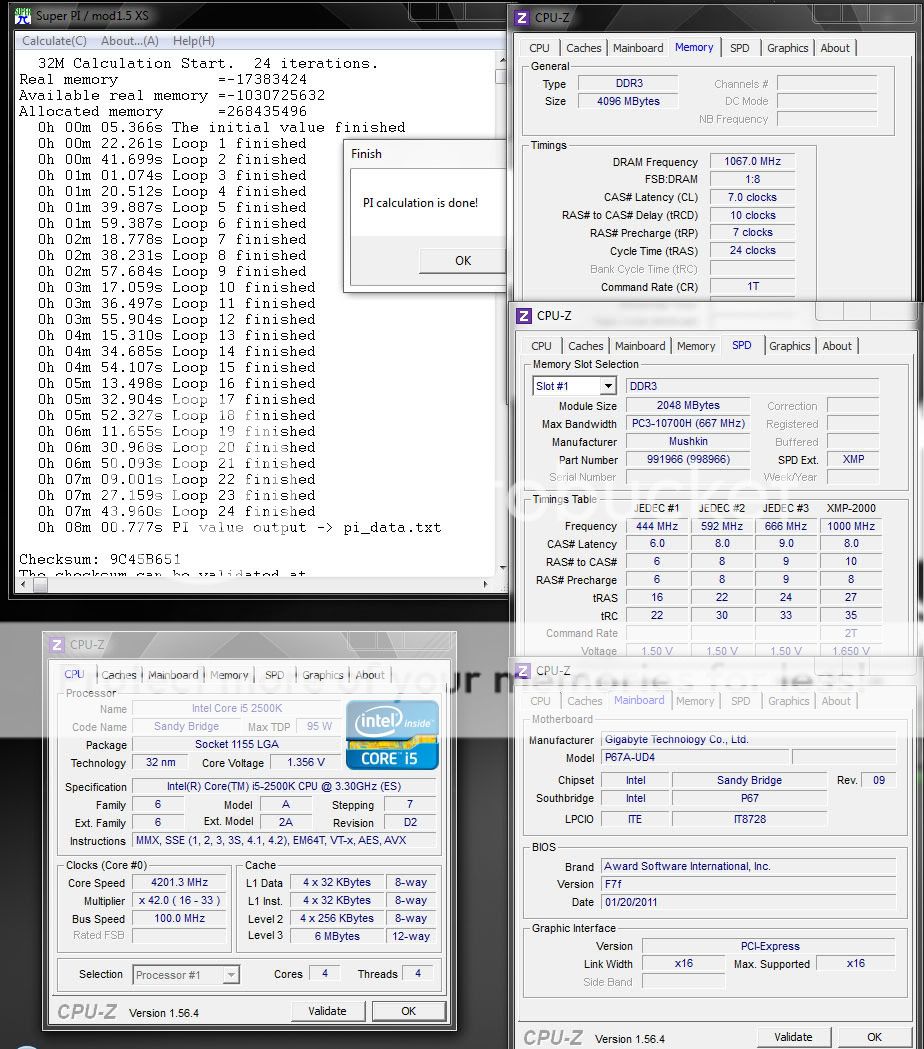
Task: Click the CPU-Z Memory window title icon
Action: (522, 17)
